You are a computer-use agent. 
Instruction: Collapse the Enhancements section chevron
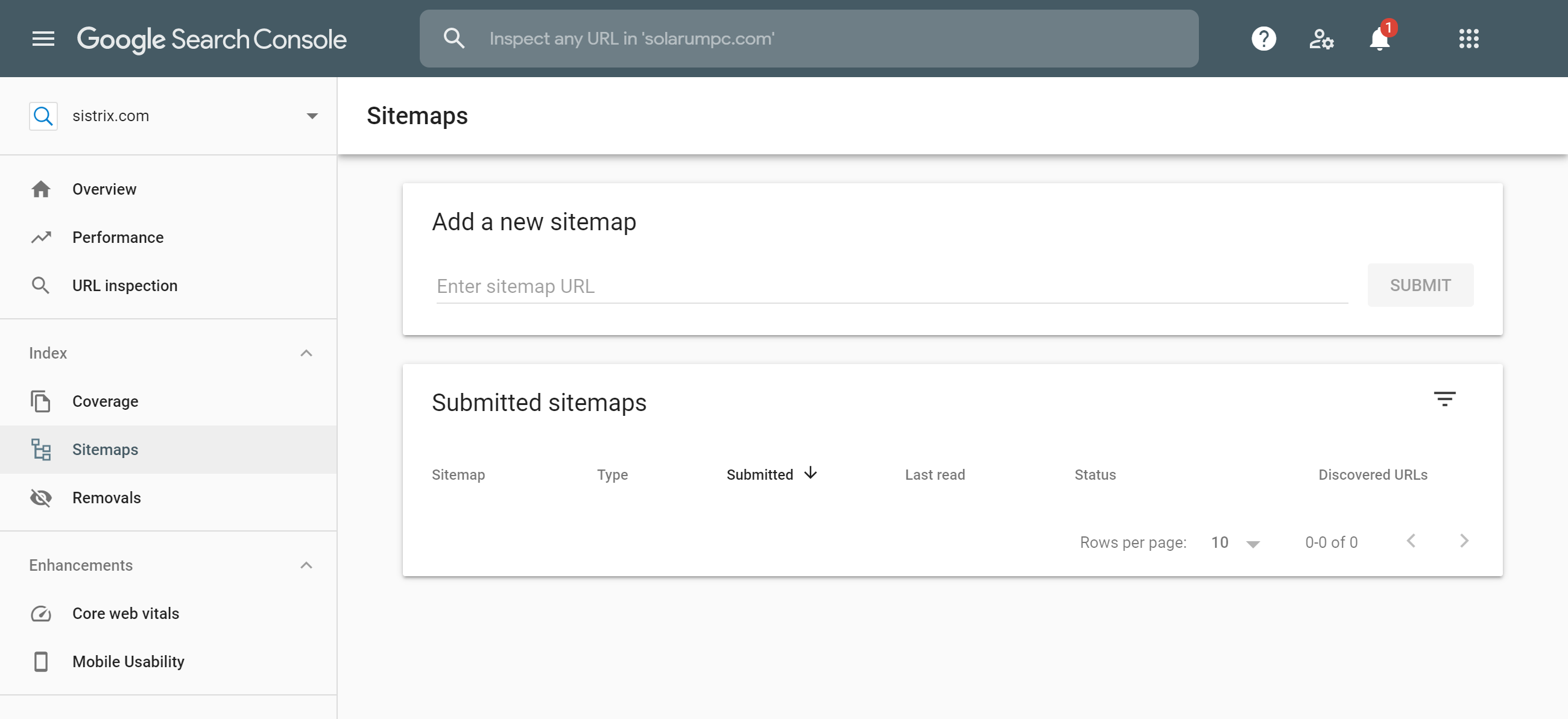tap(306, 566)
